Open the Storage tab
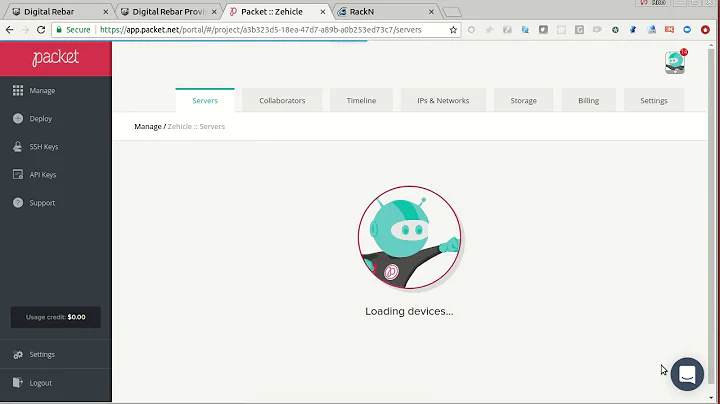720x404 pixels. [x=523, y=101]
